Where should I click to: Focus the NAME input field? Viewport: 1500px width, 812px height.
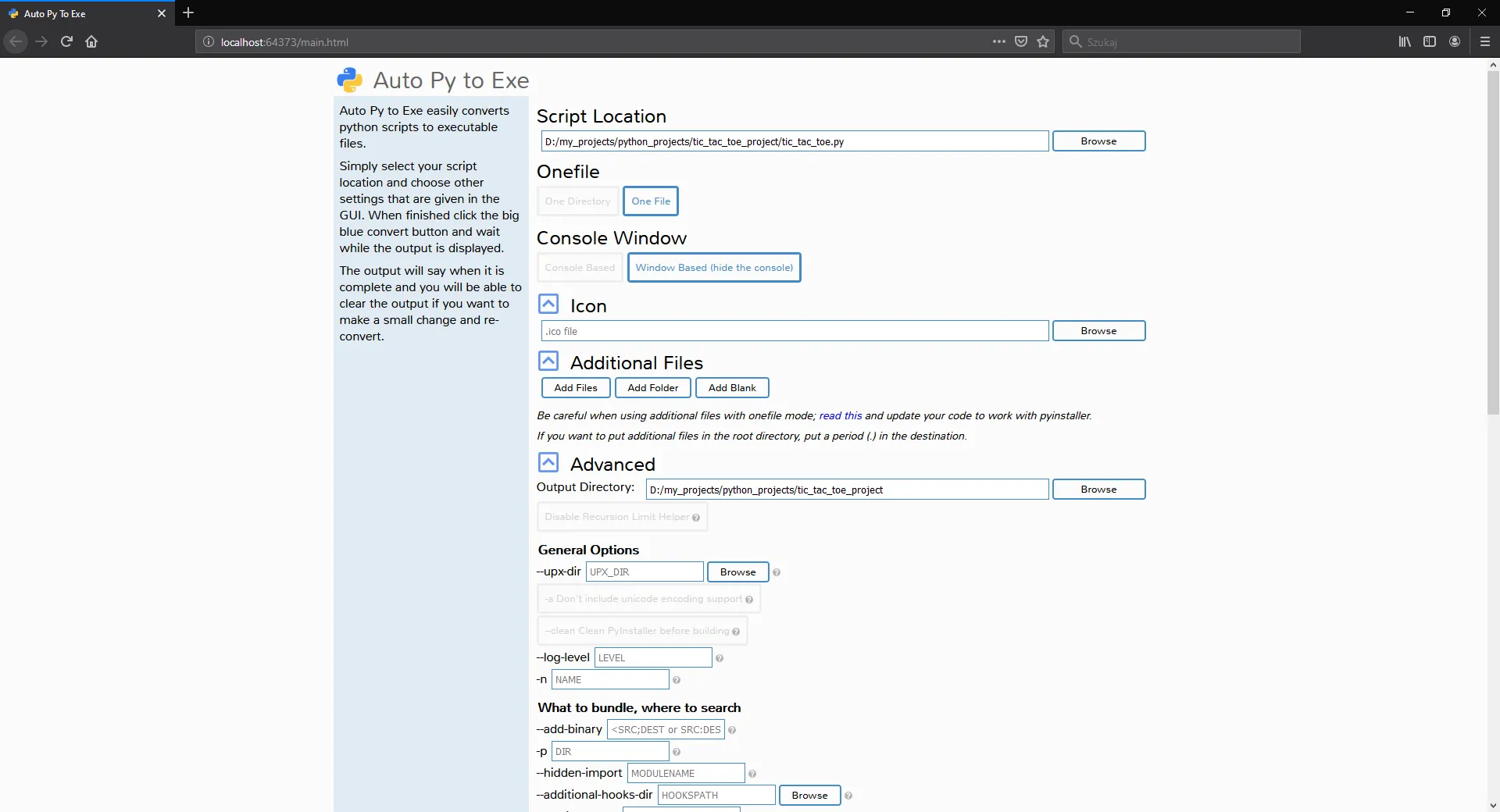[x=610, y=680]
